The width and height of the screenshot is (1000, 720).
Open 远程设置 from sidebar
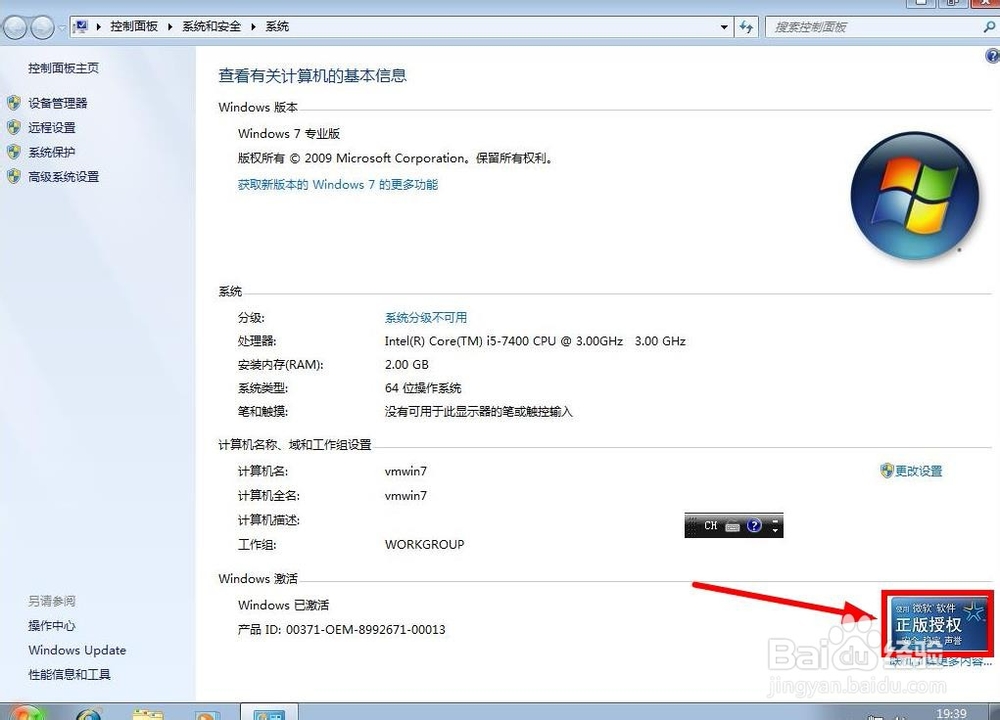52,128
